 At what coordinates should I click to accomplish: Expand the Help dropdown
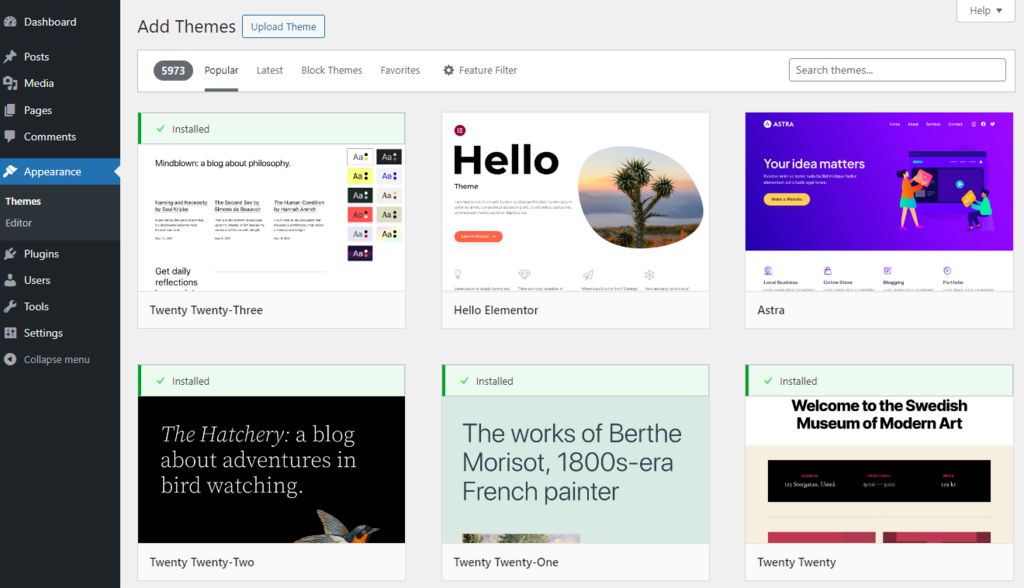pos(985,10)
